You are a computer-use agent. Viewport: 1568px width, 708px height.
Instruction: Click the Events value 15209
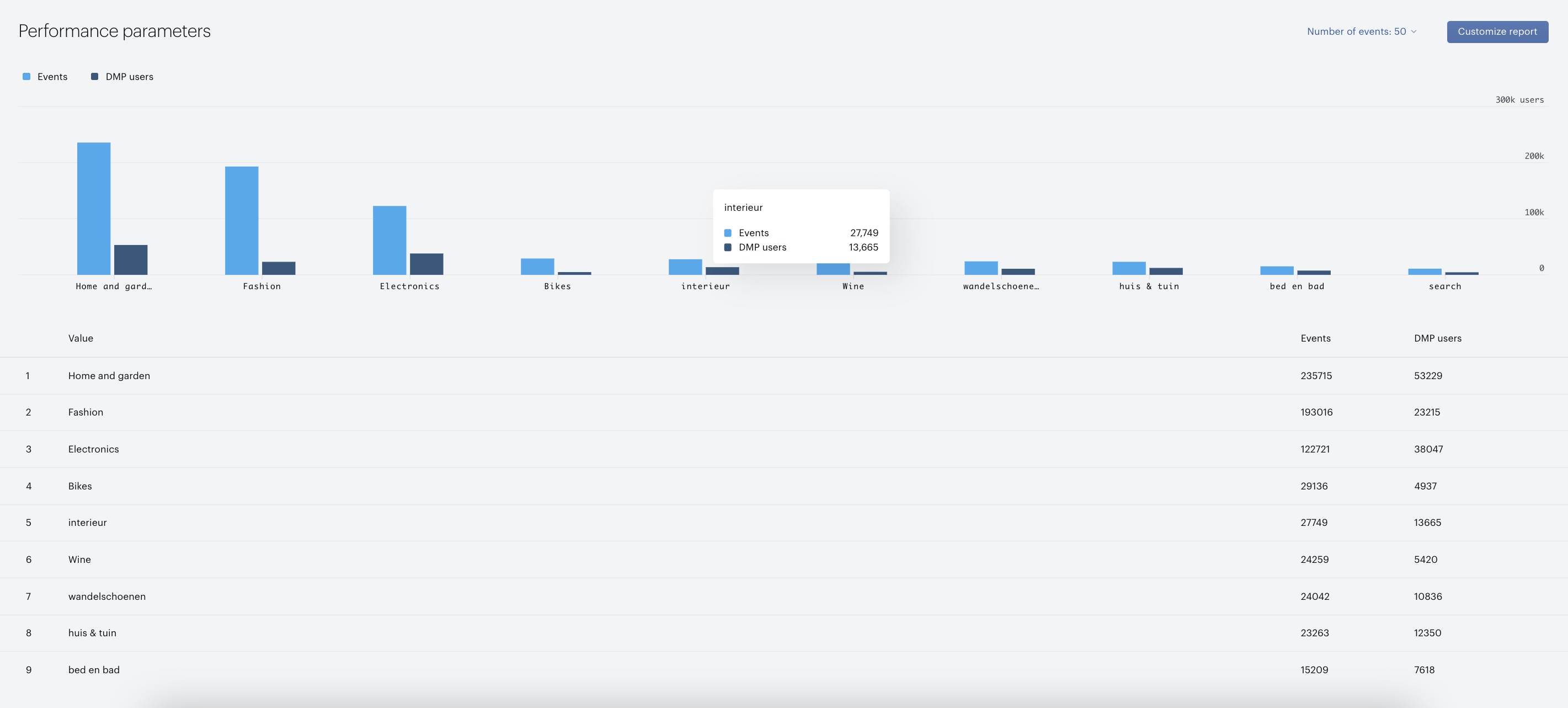click(1314, 669)
